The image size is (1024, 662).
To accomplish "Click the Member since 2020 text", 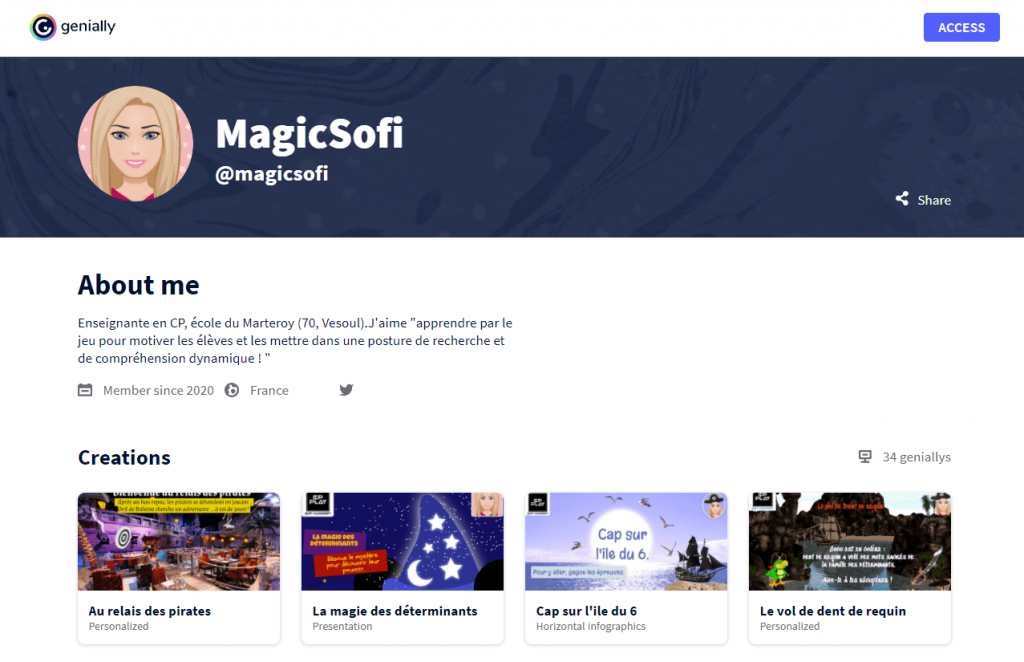I will pyautogui.click(x=158, y=390).
